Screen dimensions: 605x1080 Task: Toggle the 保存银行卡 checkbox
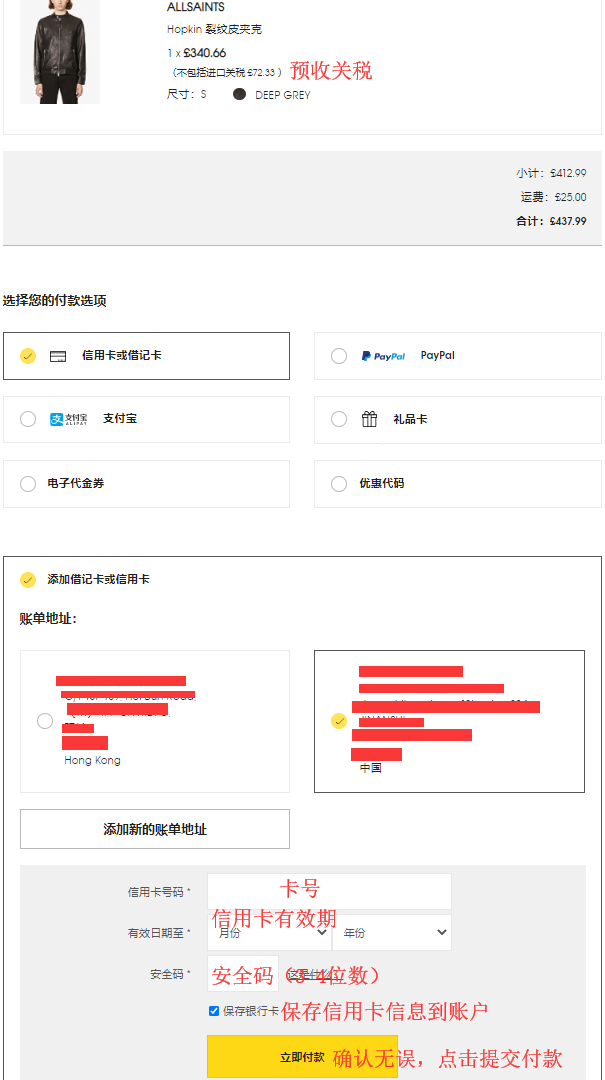click(214, 1011)
